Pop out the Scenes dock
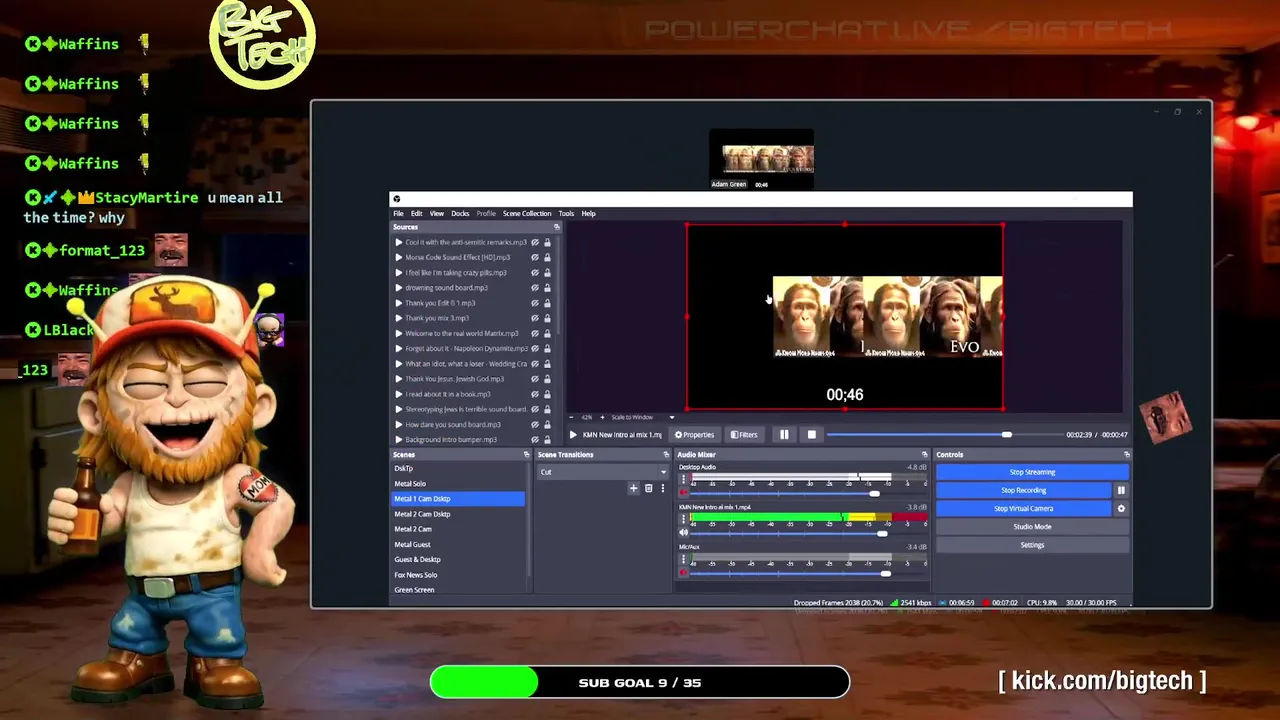 coord(526,455)
